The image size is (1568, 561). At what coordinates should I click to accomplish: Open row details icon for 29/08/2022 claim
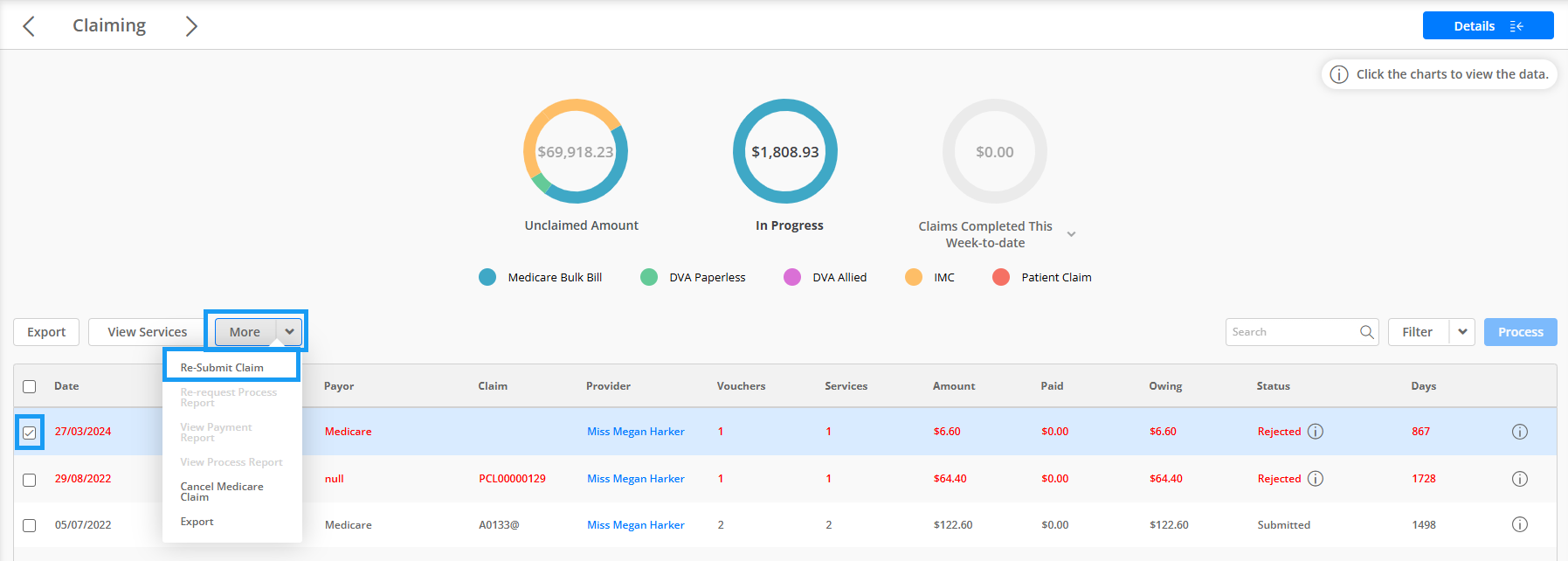(x=1520, y=479)
